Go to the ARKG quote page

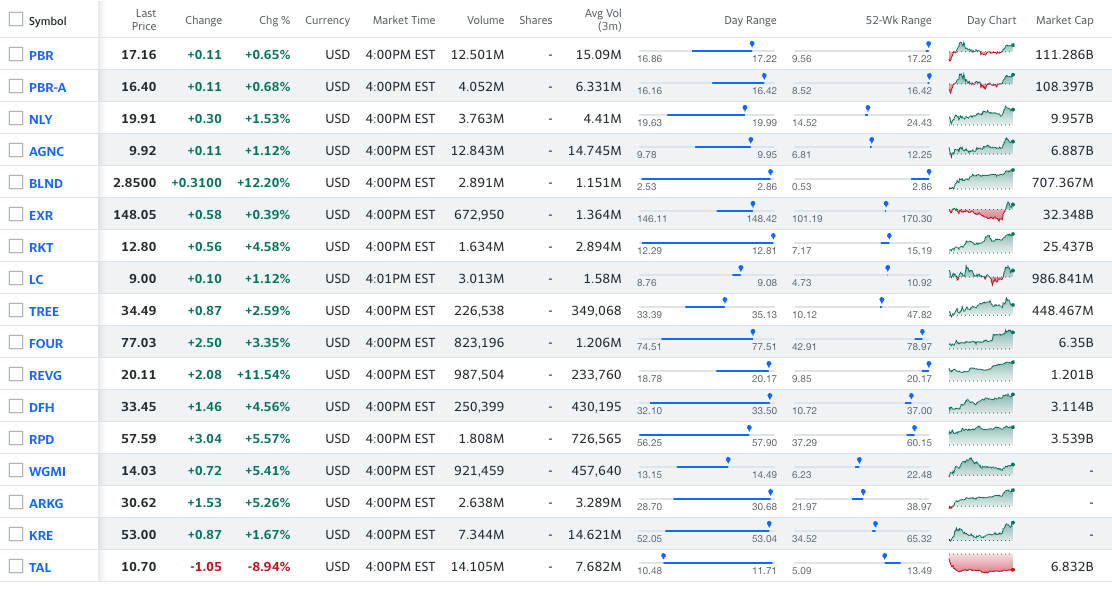[x=46, y=503]
